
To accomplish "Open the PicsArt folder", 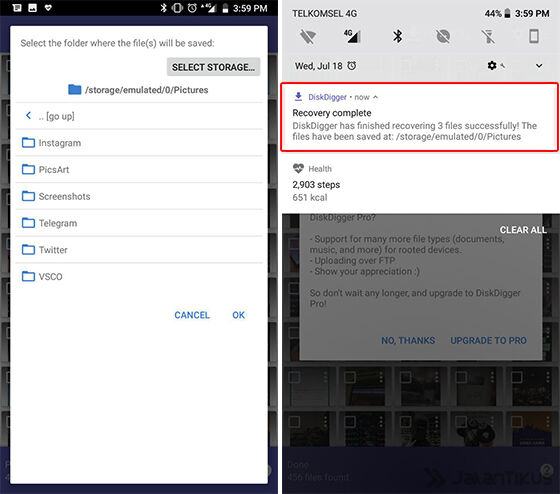I will click(x=139, y=169).
